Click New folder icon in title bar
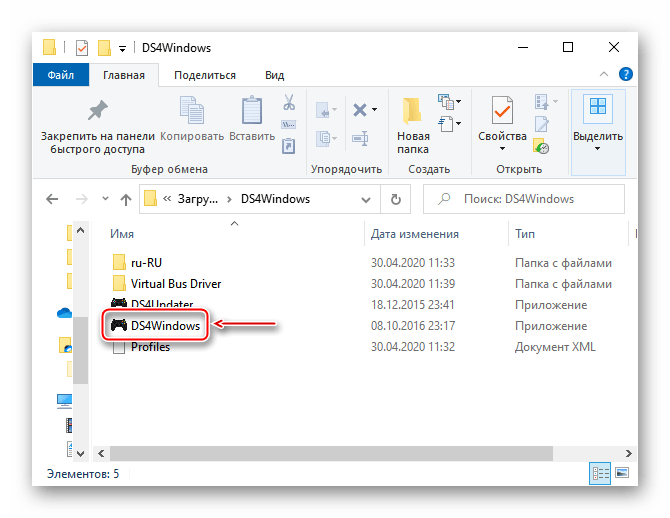The width and height of the screenshot is (670, 518). click(104, 48)
